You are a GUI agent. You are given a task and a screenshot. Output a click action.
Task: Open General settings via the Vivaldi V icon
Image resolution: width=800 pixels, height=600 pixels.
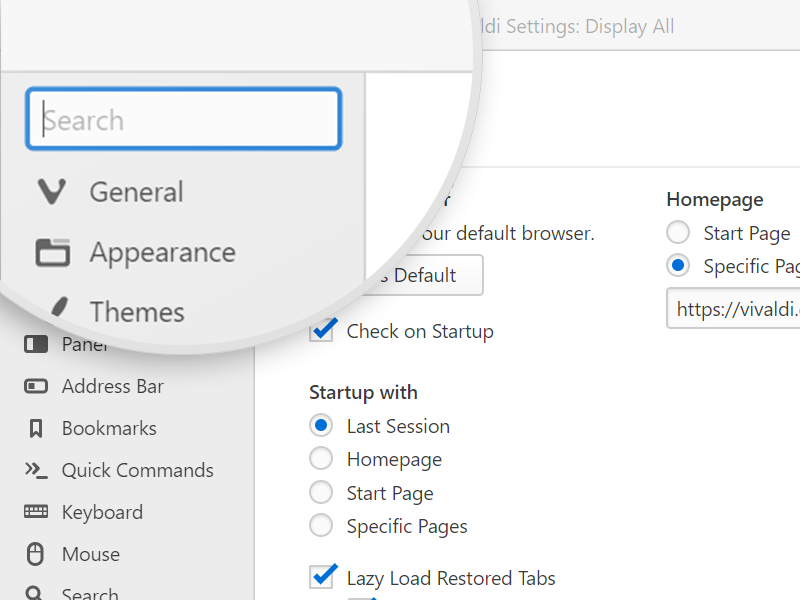click(x=52, y=192)
